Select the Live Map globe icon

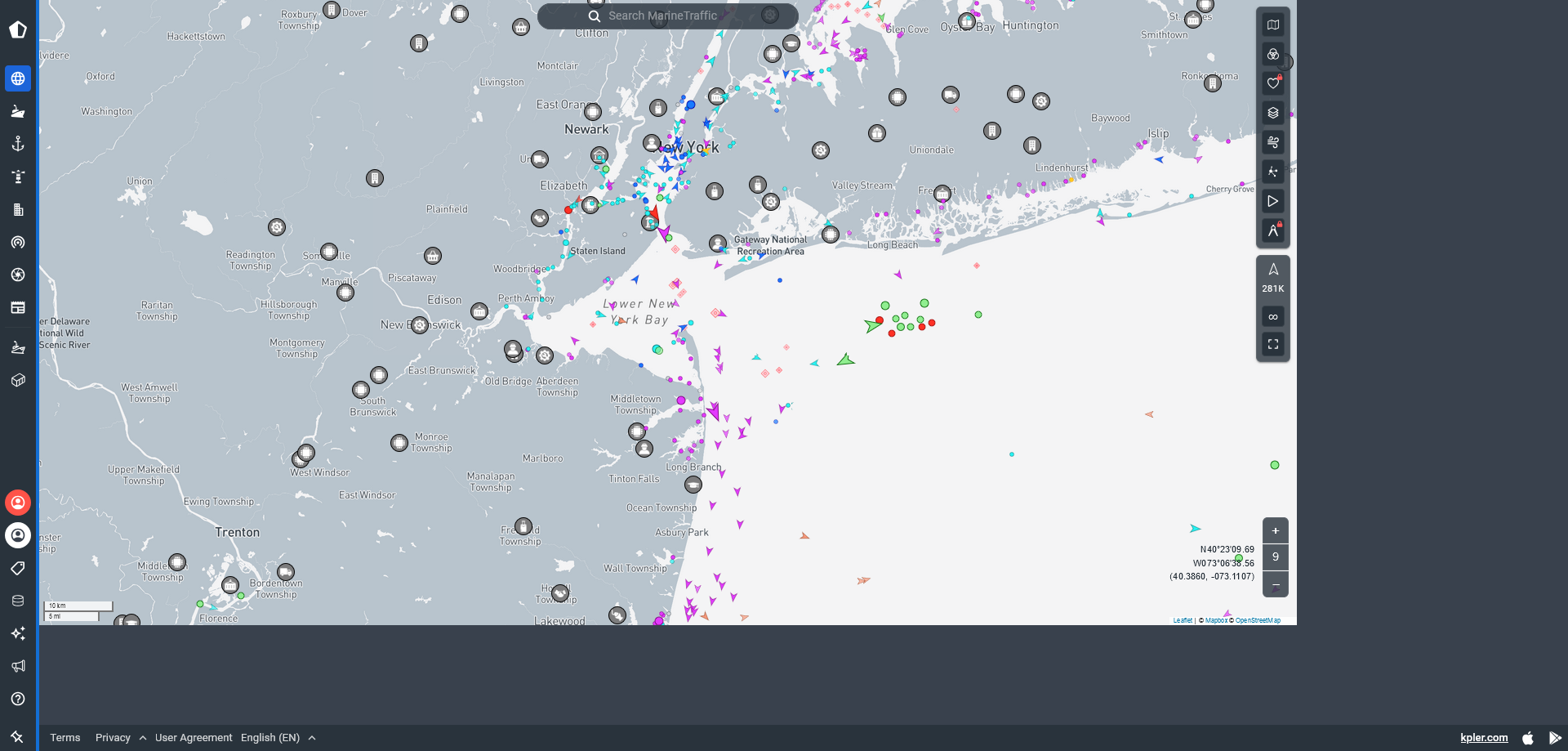tap(18, 78)
